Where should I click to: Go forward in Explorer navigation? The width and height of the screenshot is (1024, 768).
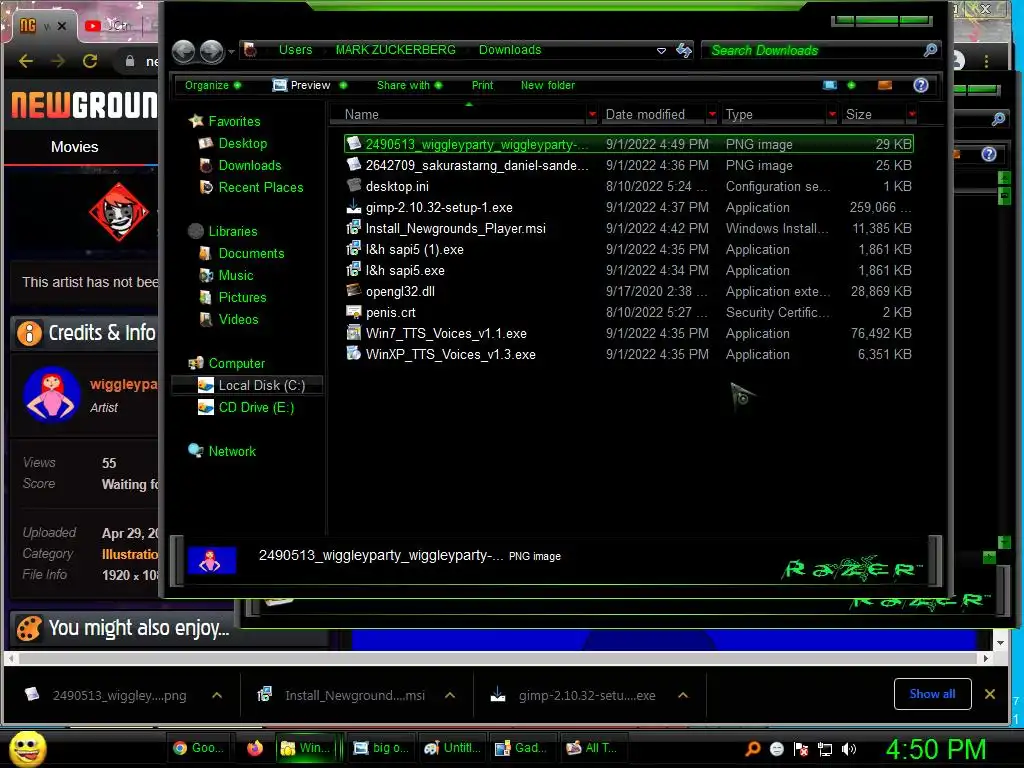pyautogui.click(x=212, y=51)
